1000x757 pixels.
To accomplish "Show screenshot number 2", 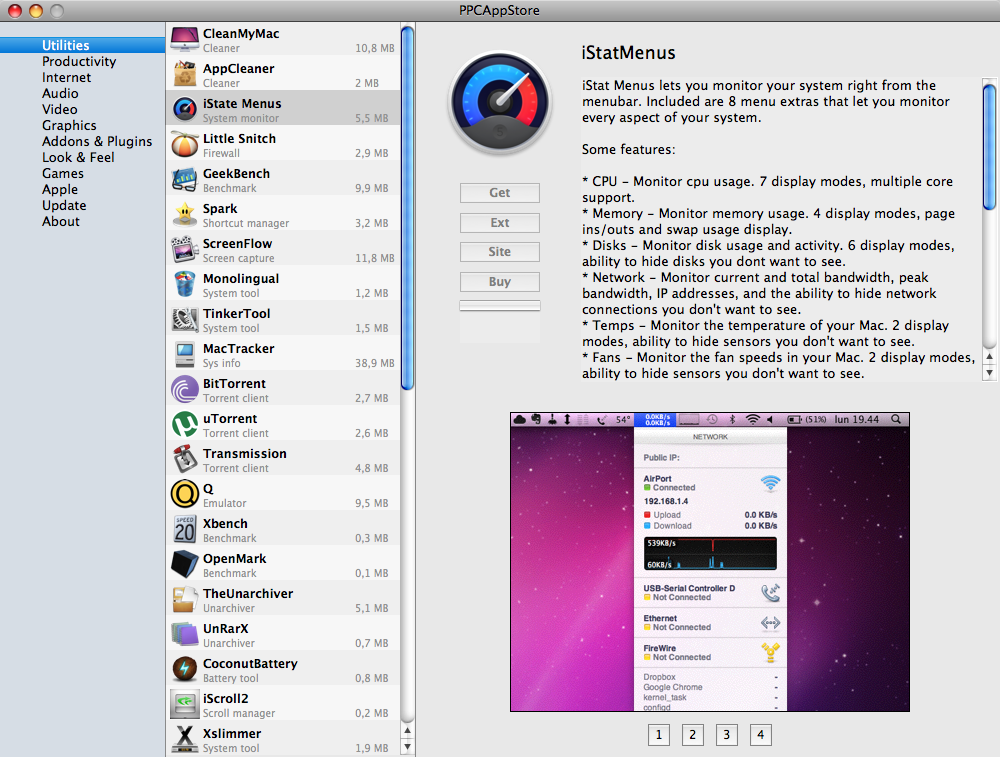I will (693, 735).
